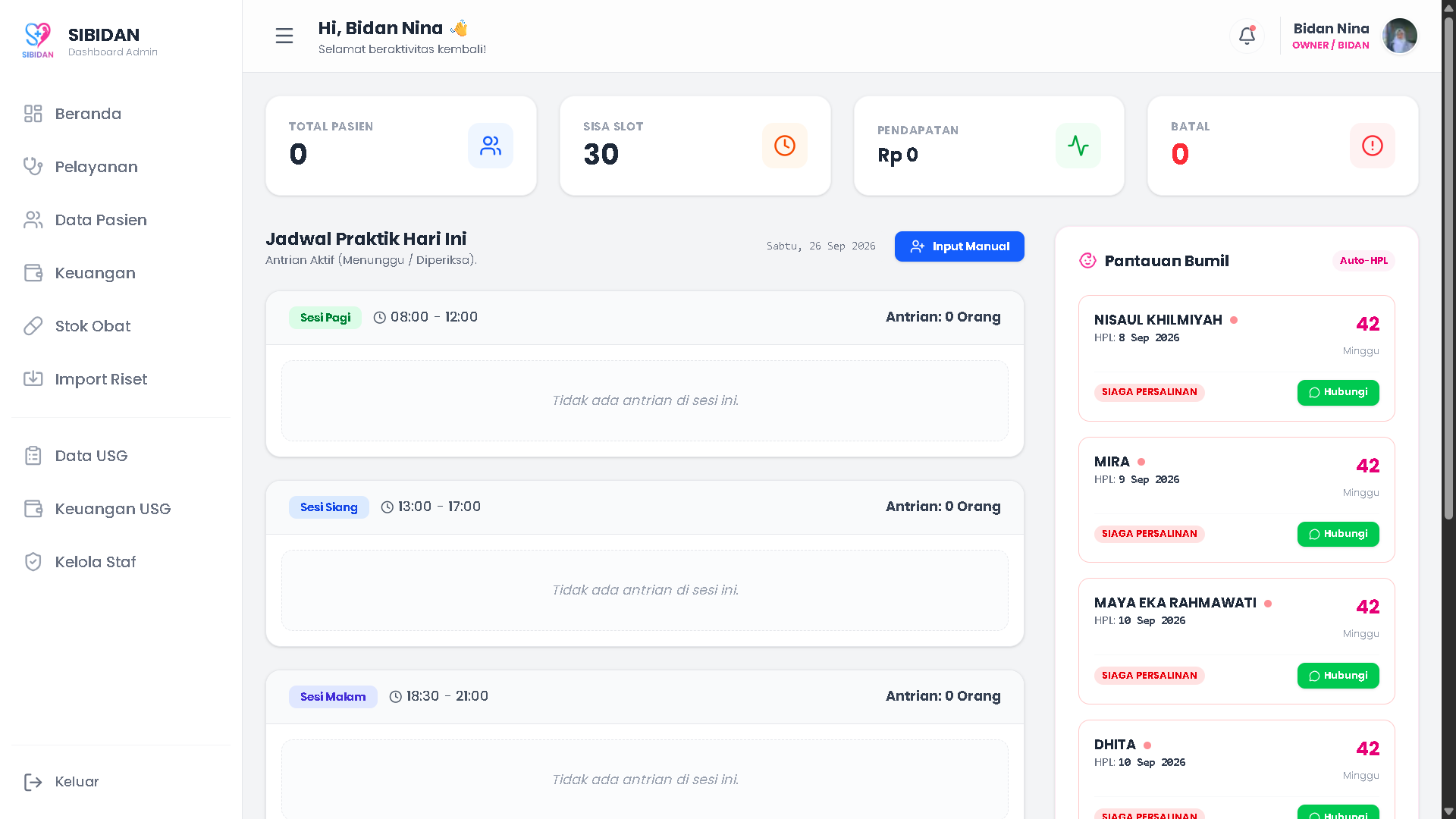Select the Sesi Pagi label
This screenshot has width=1456, height=819.
click(x=325, y=318)
